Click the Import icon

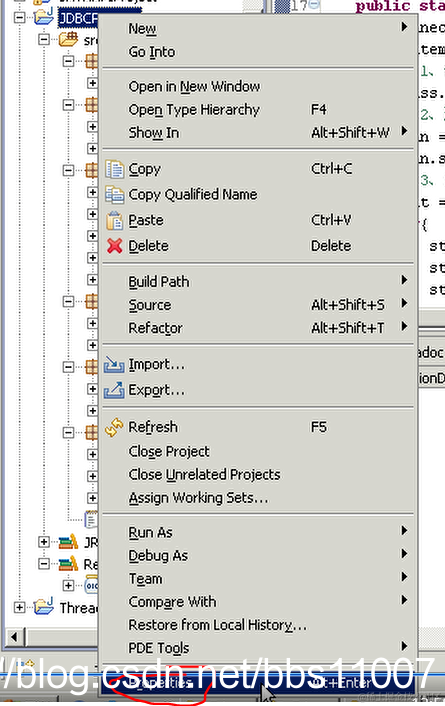[114, 364]
